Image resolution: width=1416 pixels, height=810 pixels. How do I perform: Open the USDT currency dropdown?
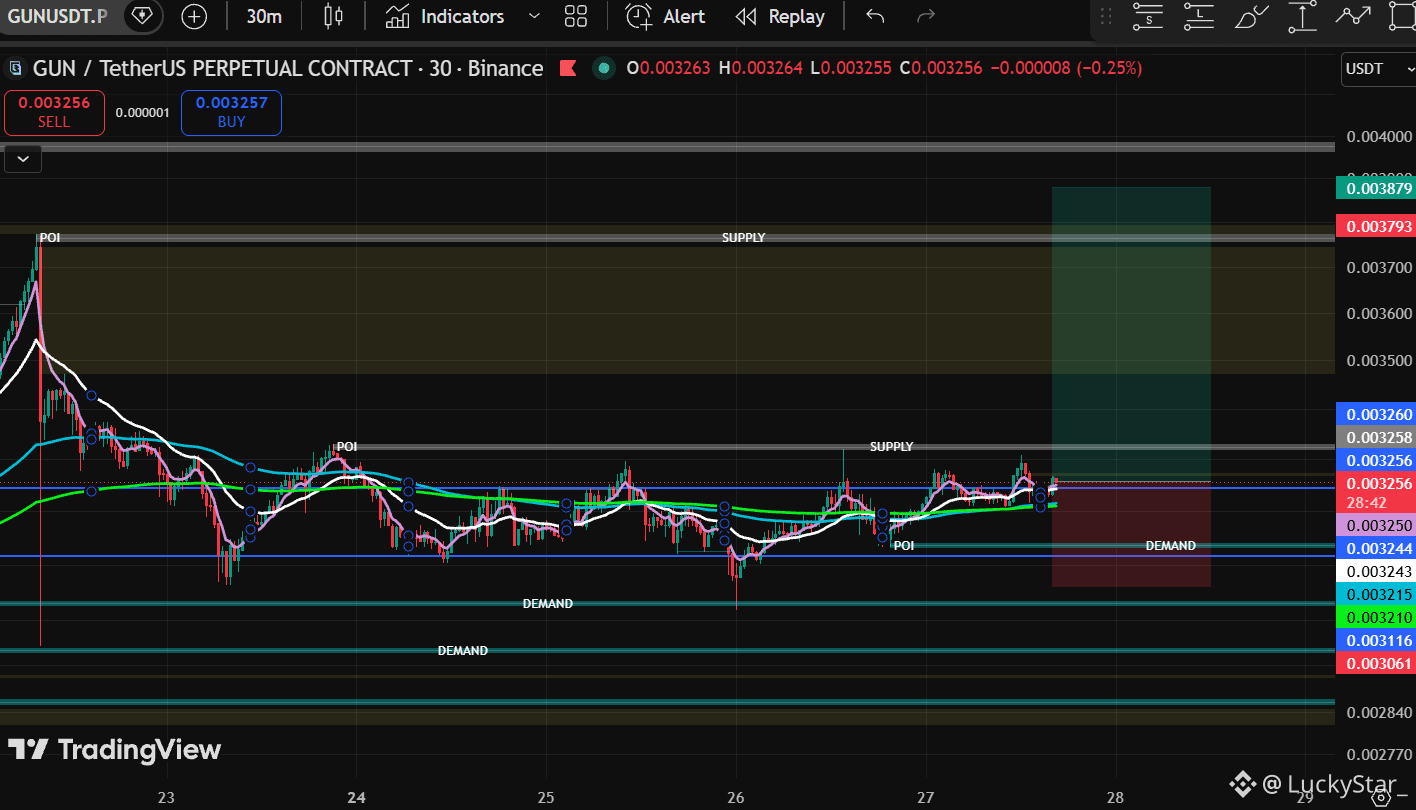tap(1375, 68)
